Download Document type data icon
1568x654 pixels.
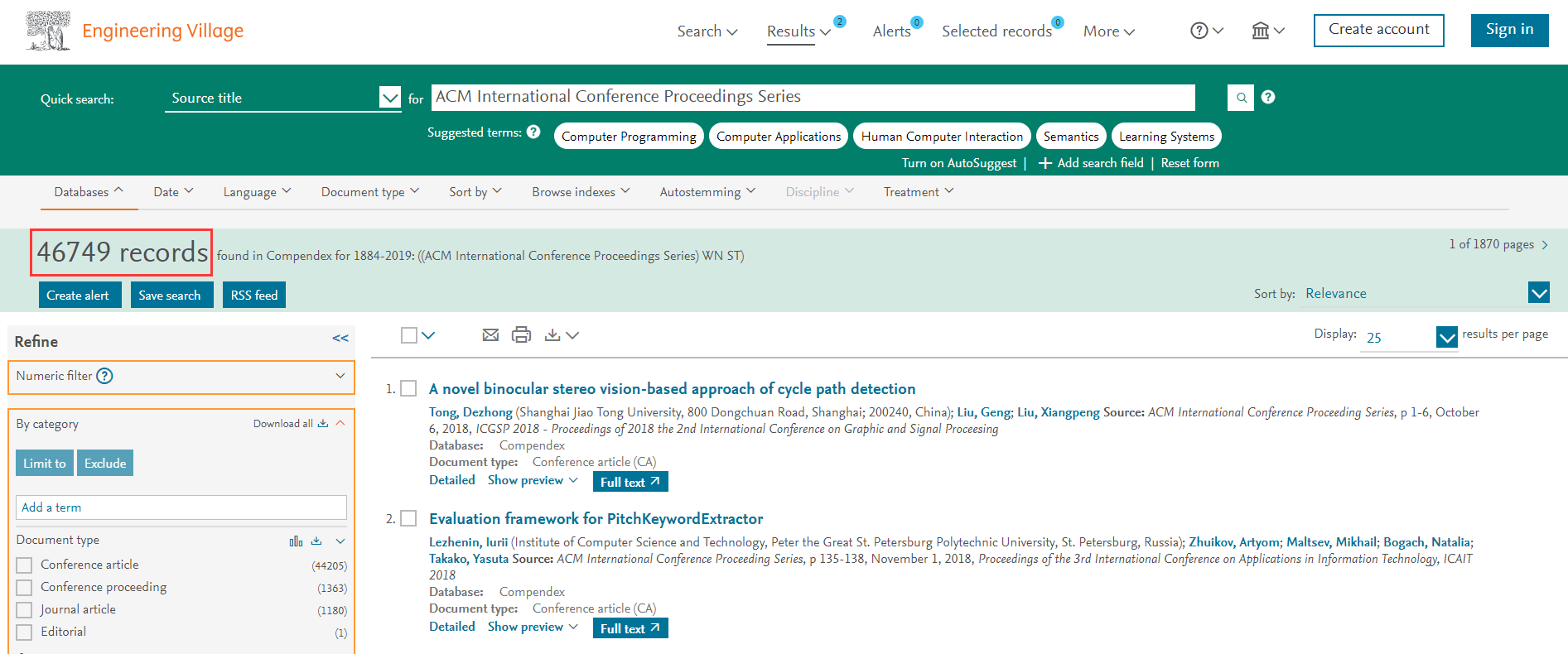tap(316, 541)
